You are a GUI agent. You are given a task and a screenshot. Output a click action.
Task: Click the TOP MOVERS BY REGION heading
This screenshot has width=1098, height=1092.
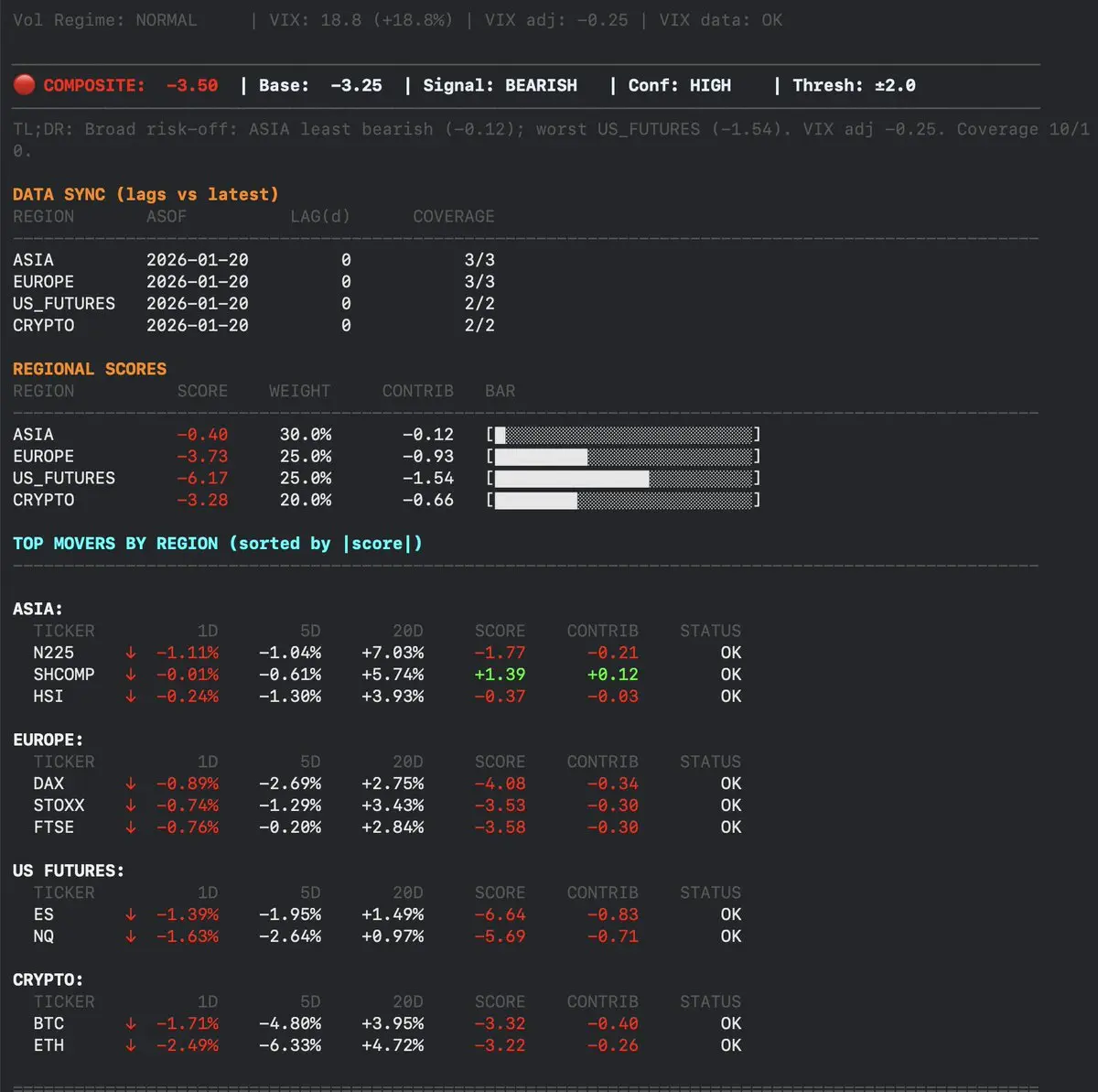pyautogui.click(x=218, y=544)
